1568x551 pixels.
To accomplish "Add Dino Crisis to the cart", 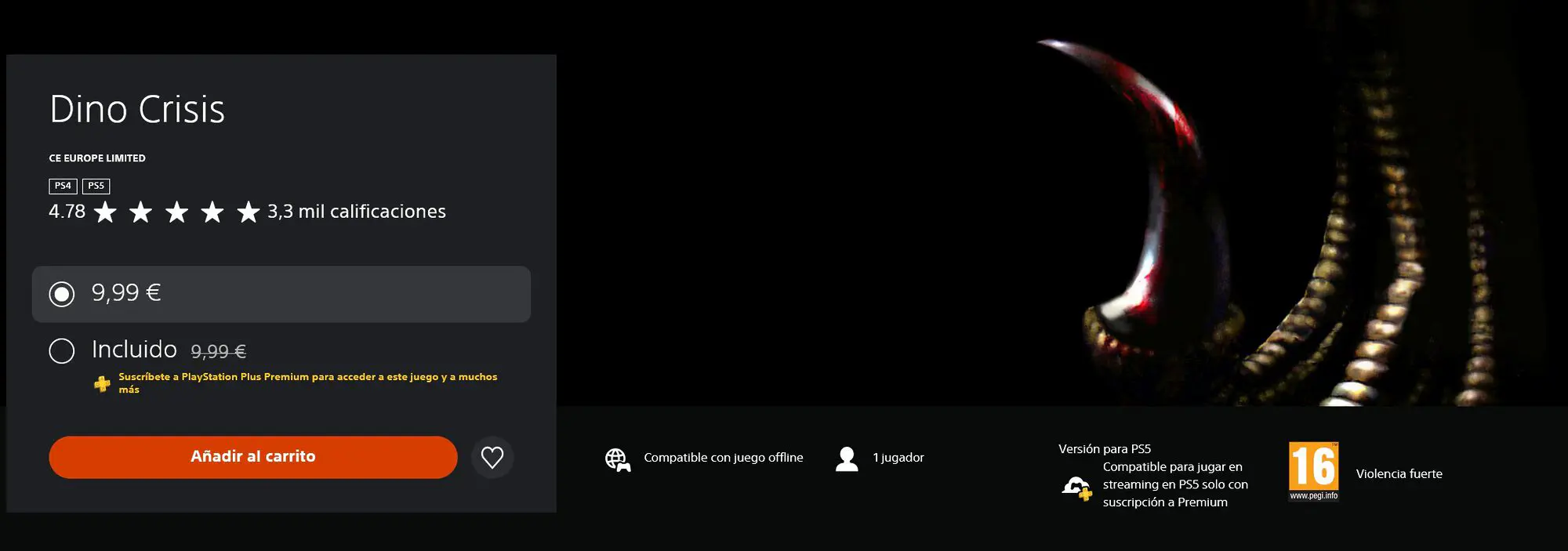I will point(253,457).
